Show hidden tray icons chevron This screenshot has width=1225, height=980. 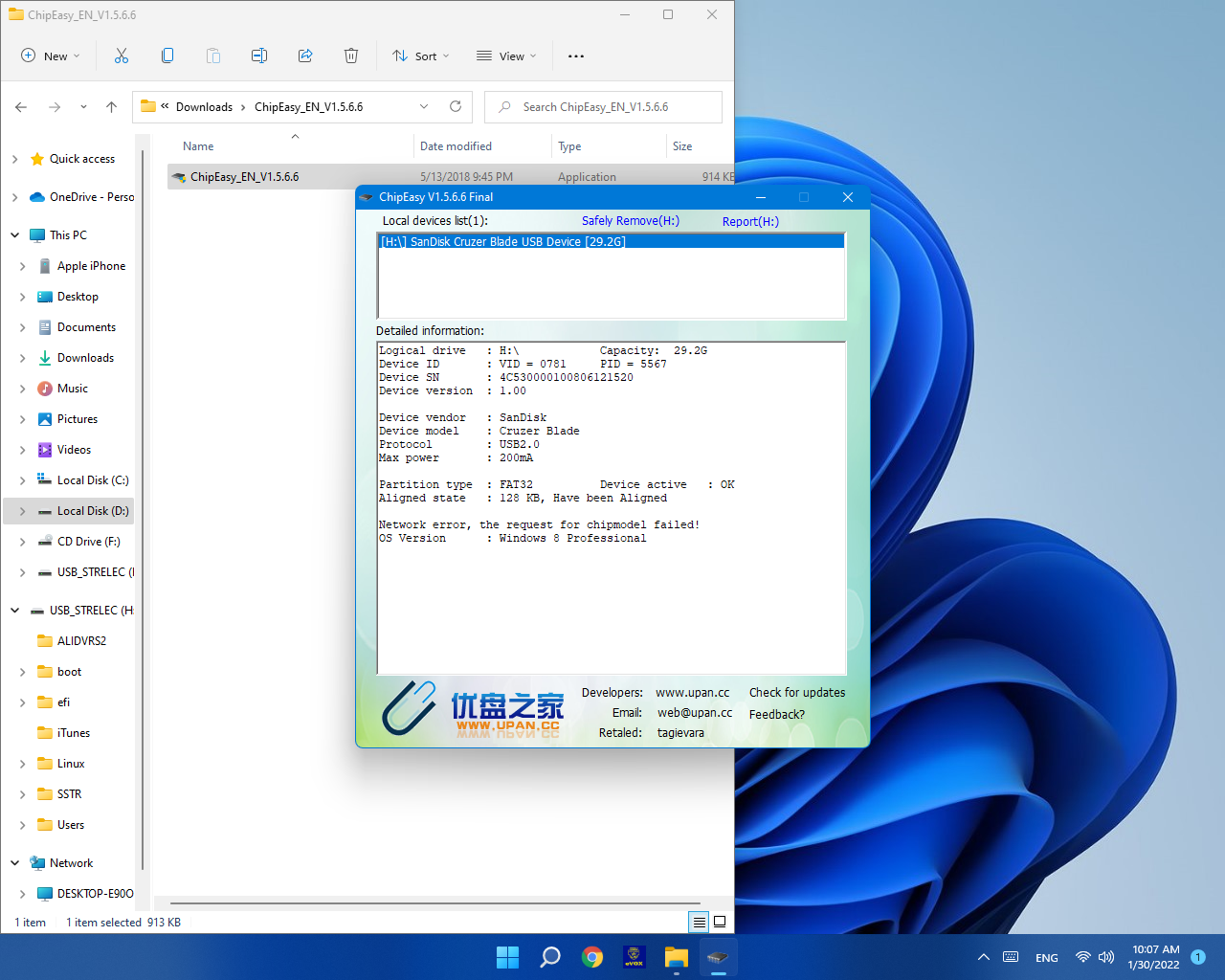point(983,957)
